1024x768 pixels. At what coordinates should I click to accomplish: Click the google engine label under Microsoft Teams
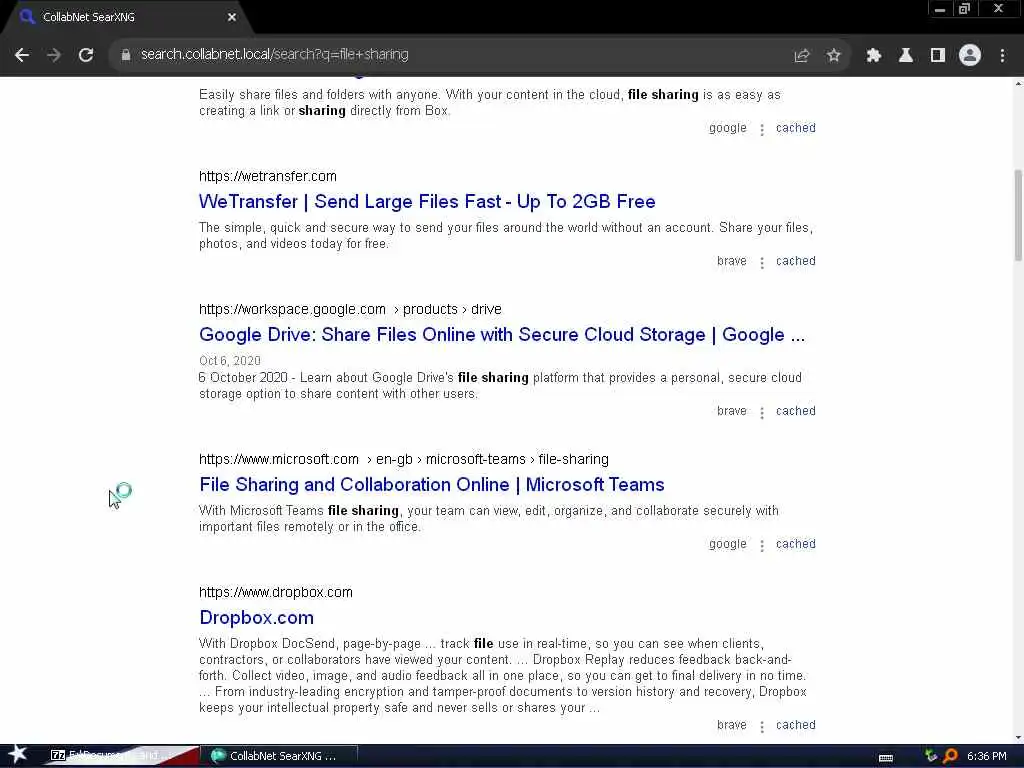pyautogui.click(x=728, y=544)
